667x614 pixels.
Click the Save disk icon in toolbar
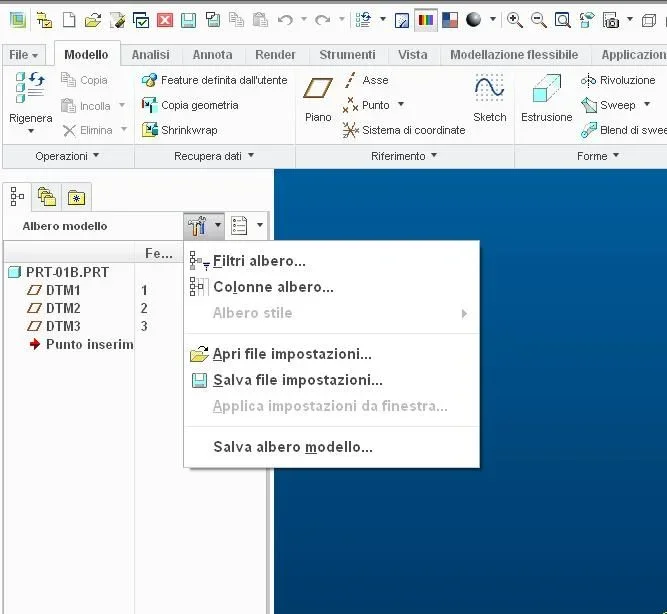188,20
